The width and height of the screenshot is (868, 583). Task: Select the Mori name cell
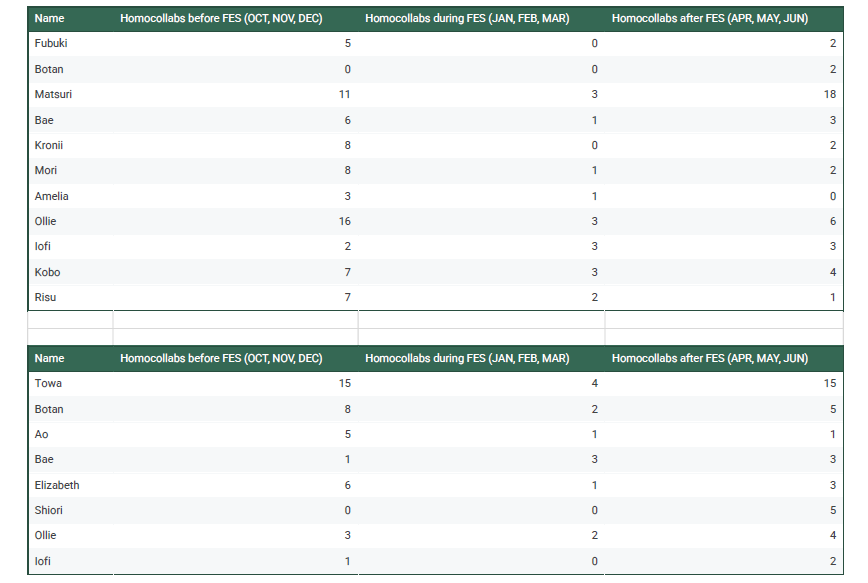coord(70,170)
